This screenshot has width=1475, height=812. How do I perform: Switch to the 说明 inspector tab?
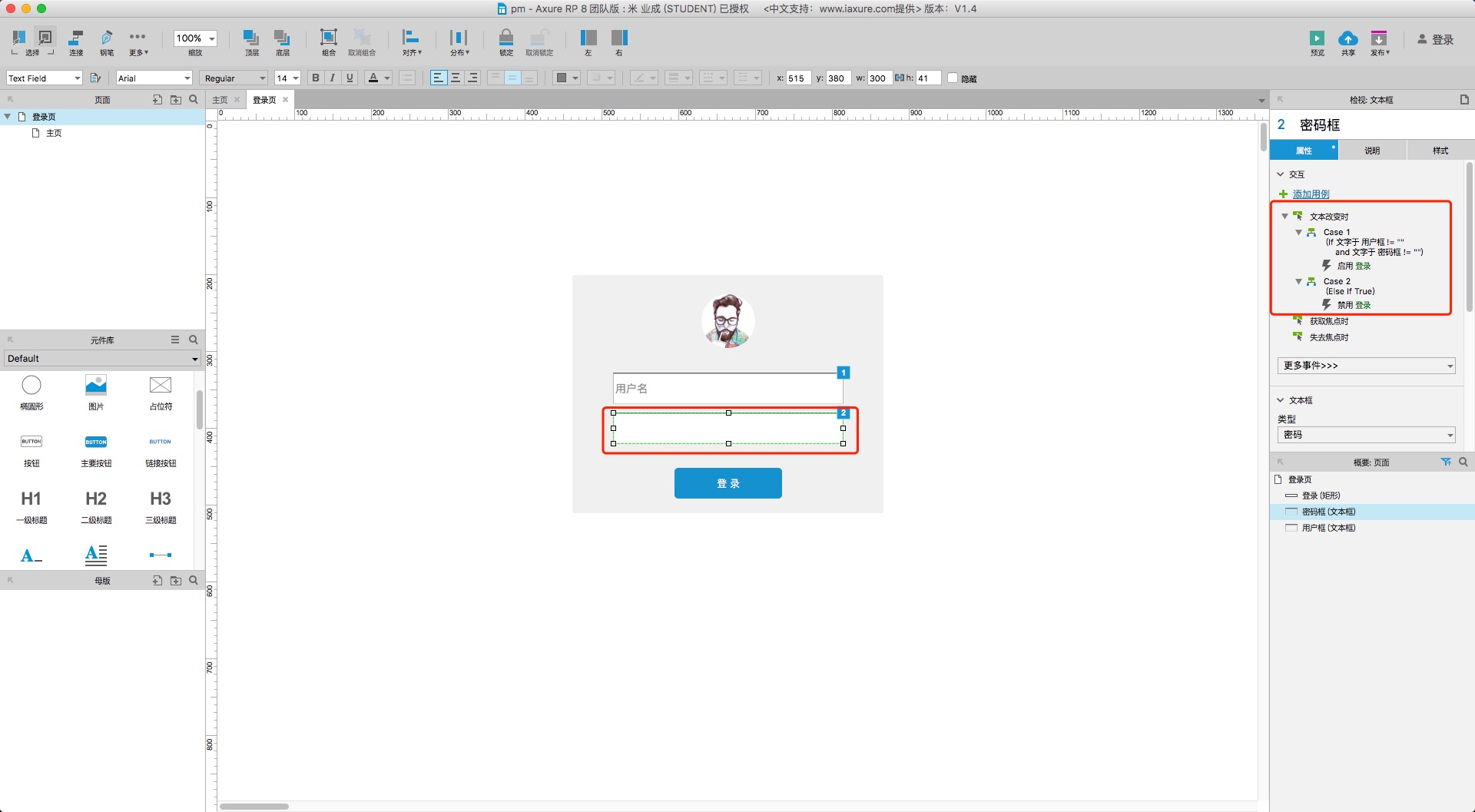1372,150
